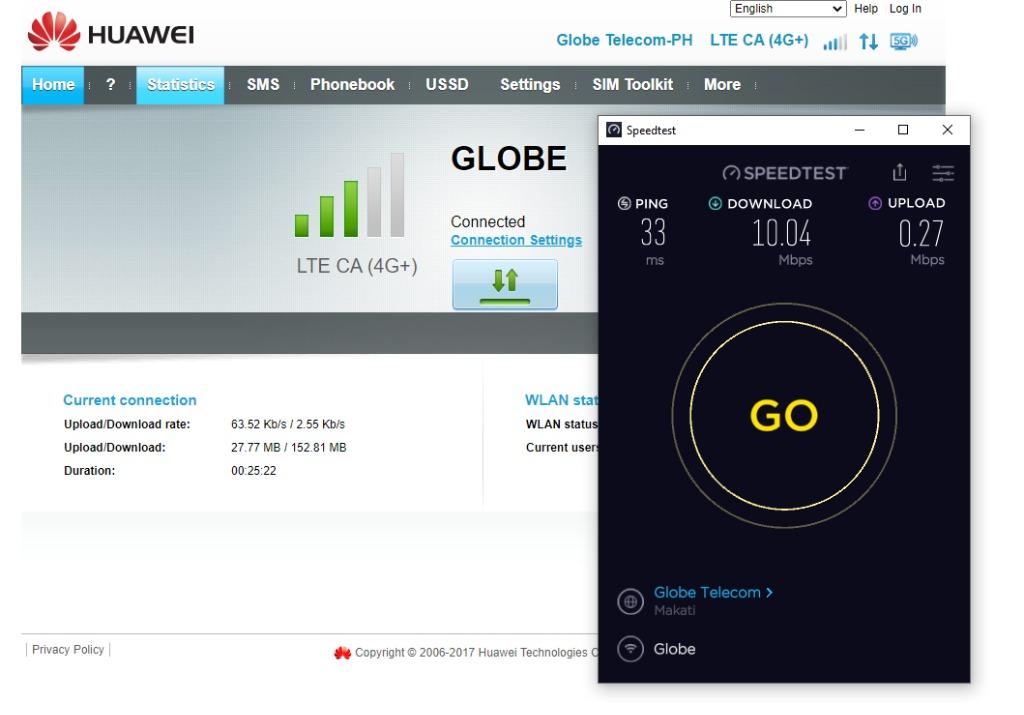This screenshot has width=1024, height=715.
Task: Toggle the mobile data connection button
Action: [x=504, y=284]
